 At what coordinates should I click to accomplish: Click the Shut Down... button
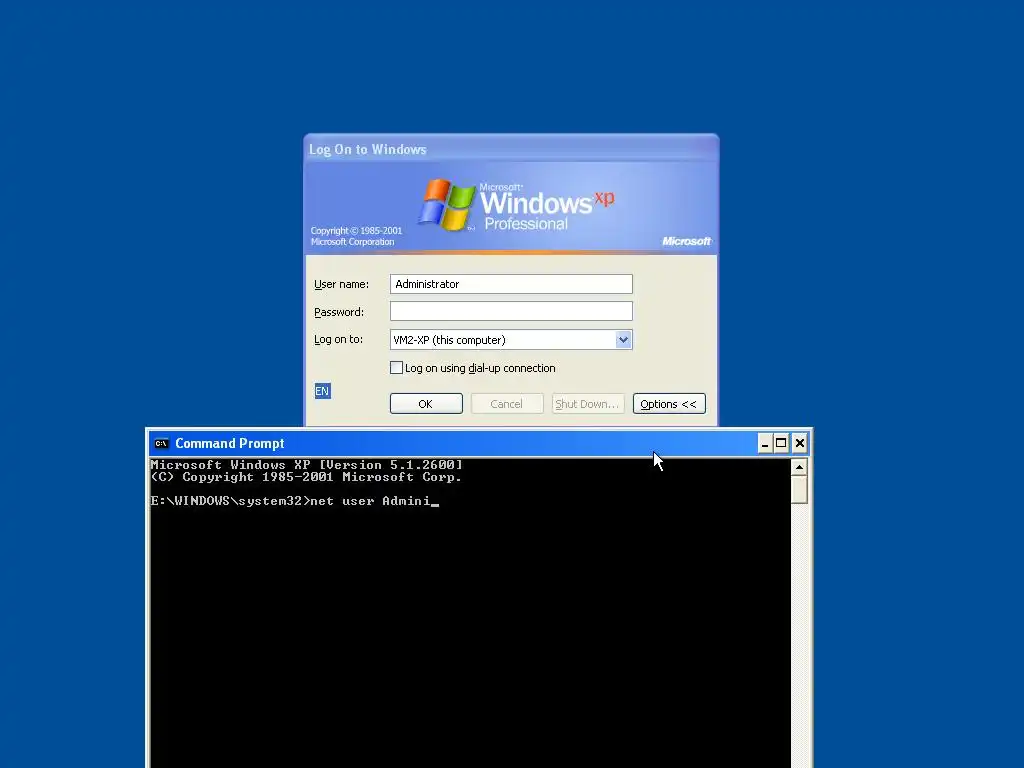[588, 404]
